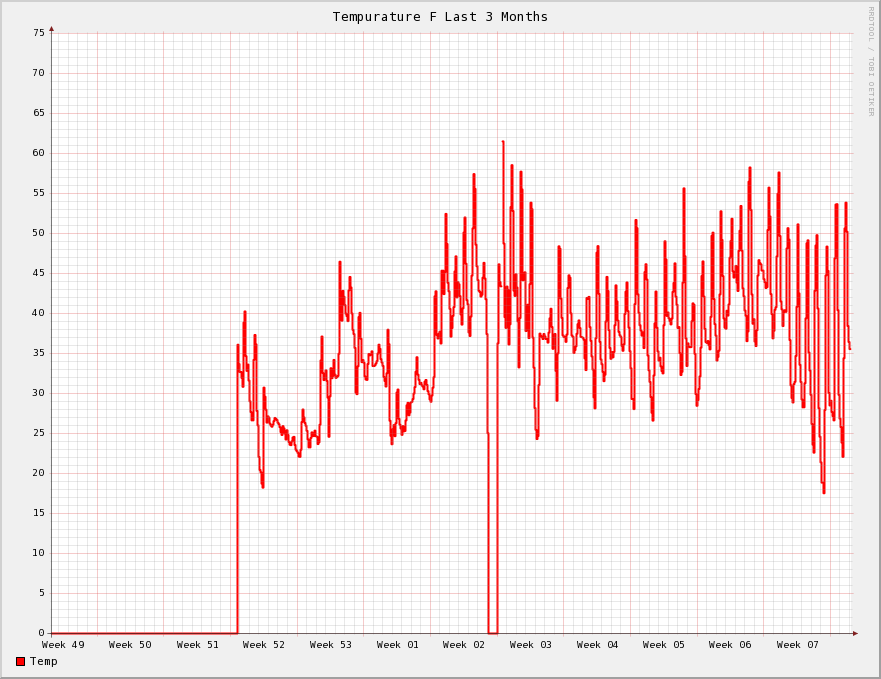
Task: Click the Week 02 axis label
Action: [x=464, y=645]
